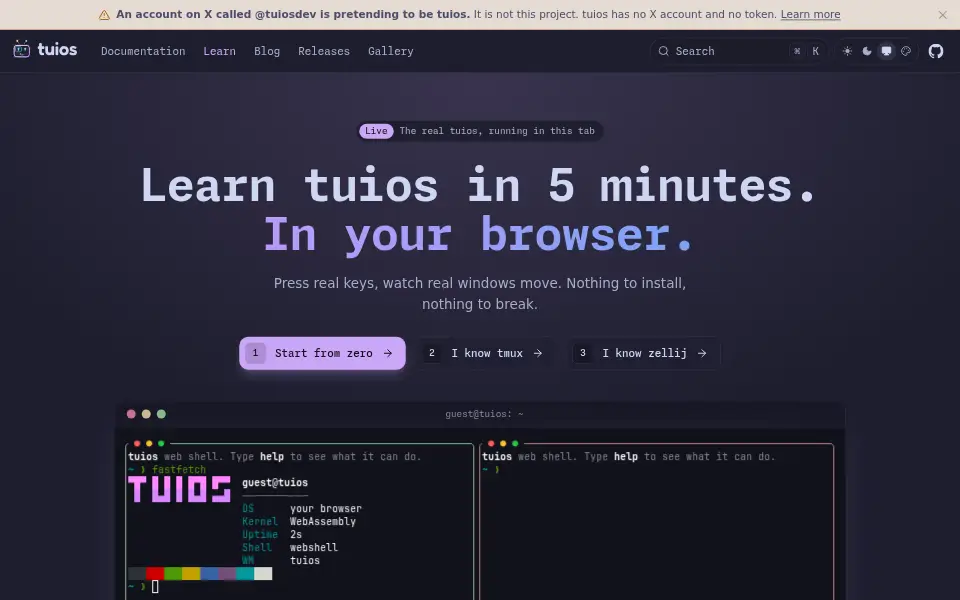Screen dimensions: 960x600
Task: Click yellow dot on outer terminal titlebar
Action: pyautogui.click(x=146, y=414)
